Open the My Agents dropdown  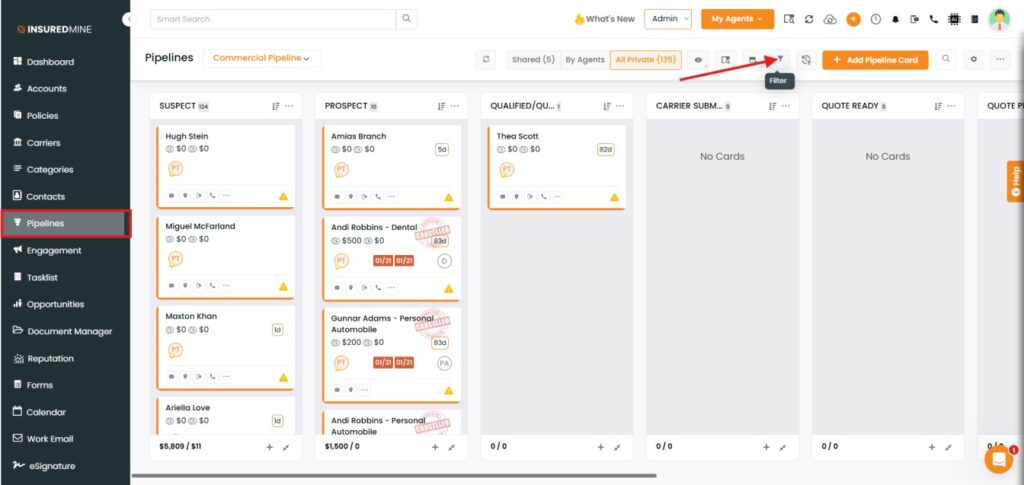(737, 19)
